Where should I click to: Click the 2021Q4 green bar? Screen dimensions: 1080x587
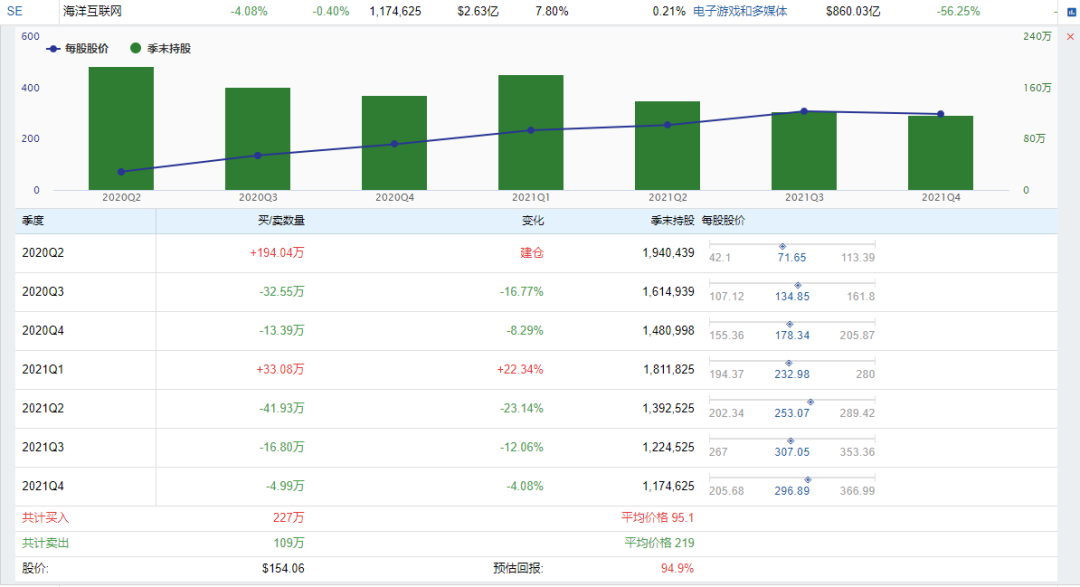940,152
